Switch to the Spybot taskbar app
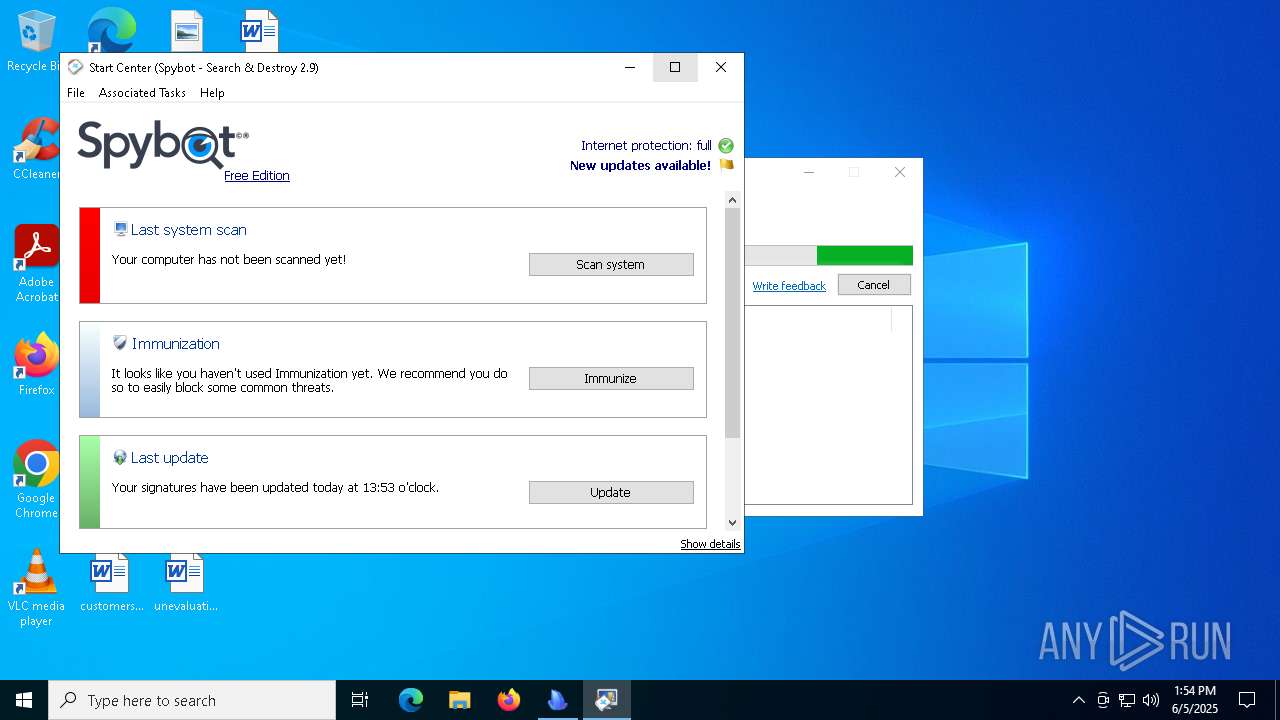The image size is (1280, 720). point(558,700)
